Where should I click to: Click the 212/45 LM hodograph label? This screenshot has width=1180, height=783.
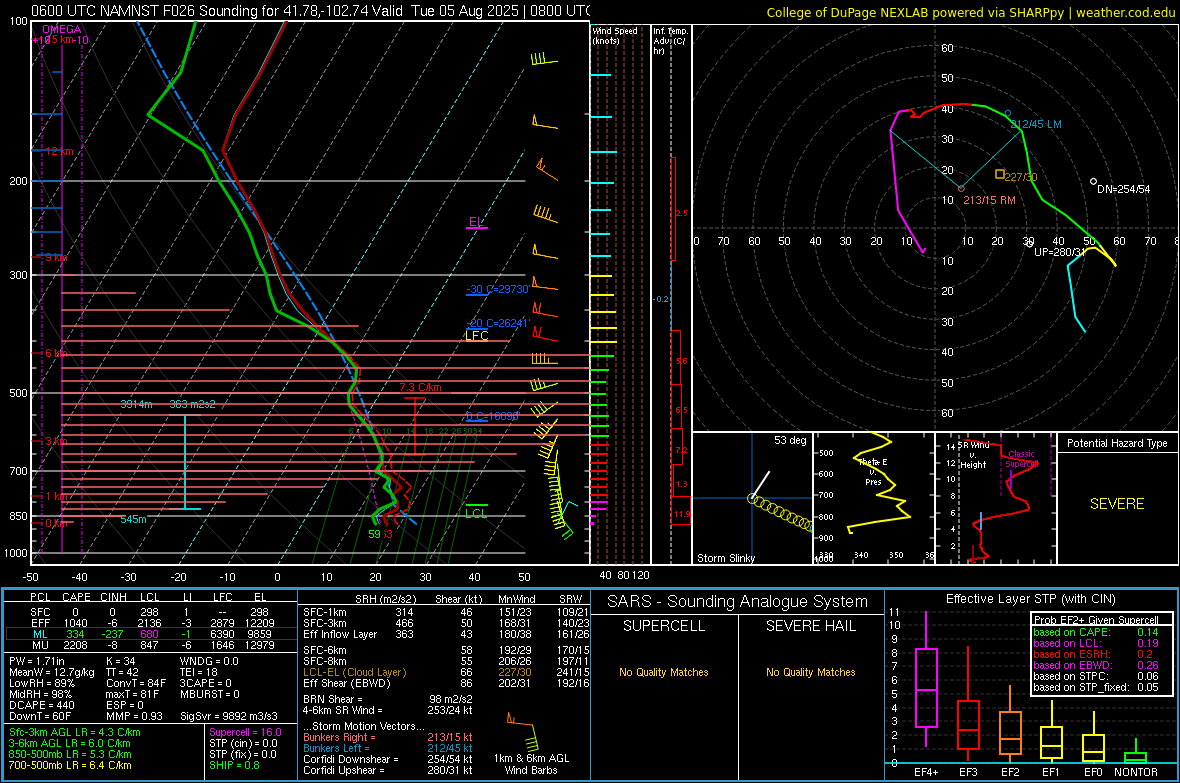click(1036, 124)
